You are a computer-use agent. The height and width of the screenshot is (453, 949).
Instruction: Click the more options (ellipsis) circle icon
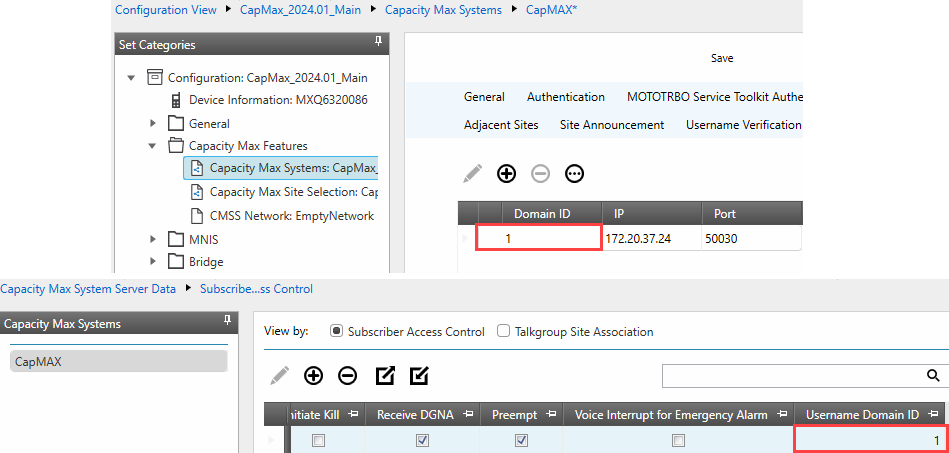click(x=574, y=174)
